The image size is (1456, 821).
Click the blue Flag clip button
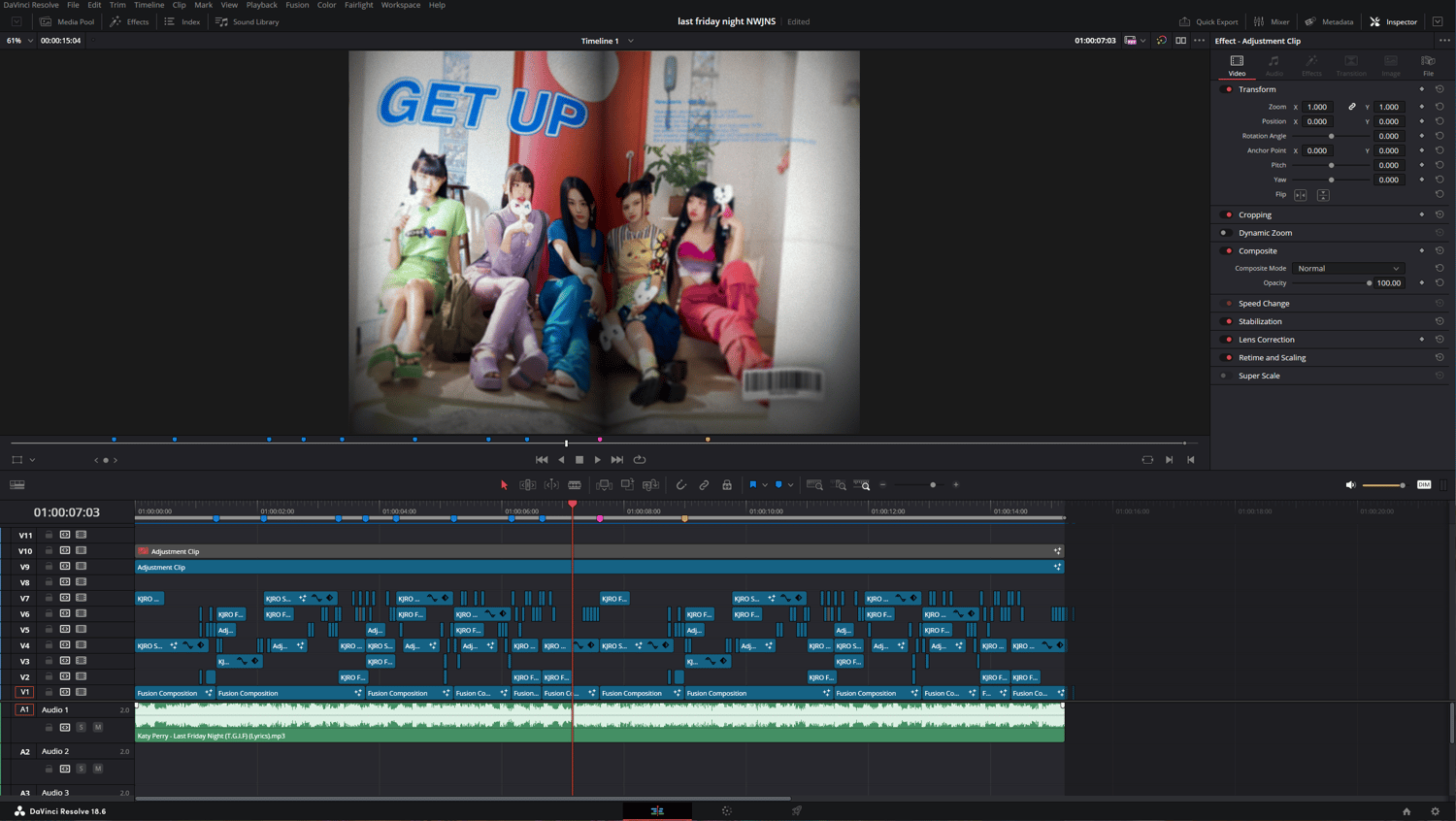753,485
